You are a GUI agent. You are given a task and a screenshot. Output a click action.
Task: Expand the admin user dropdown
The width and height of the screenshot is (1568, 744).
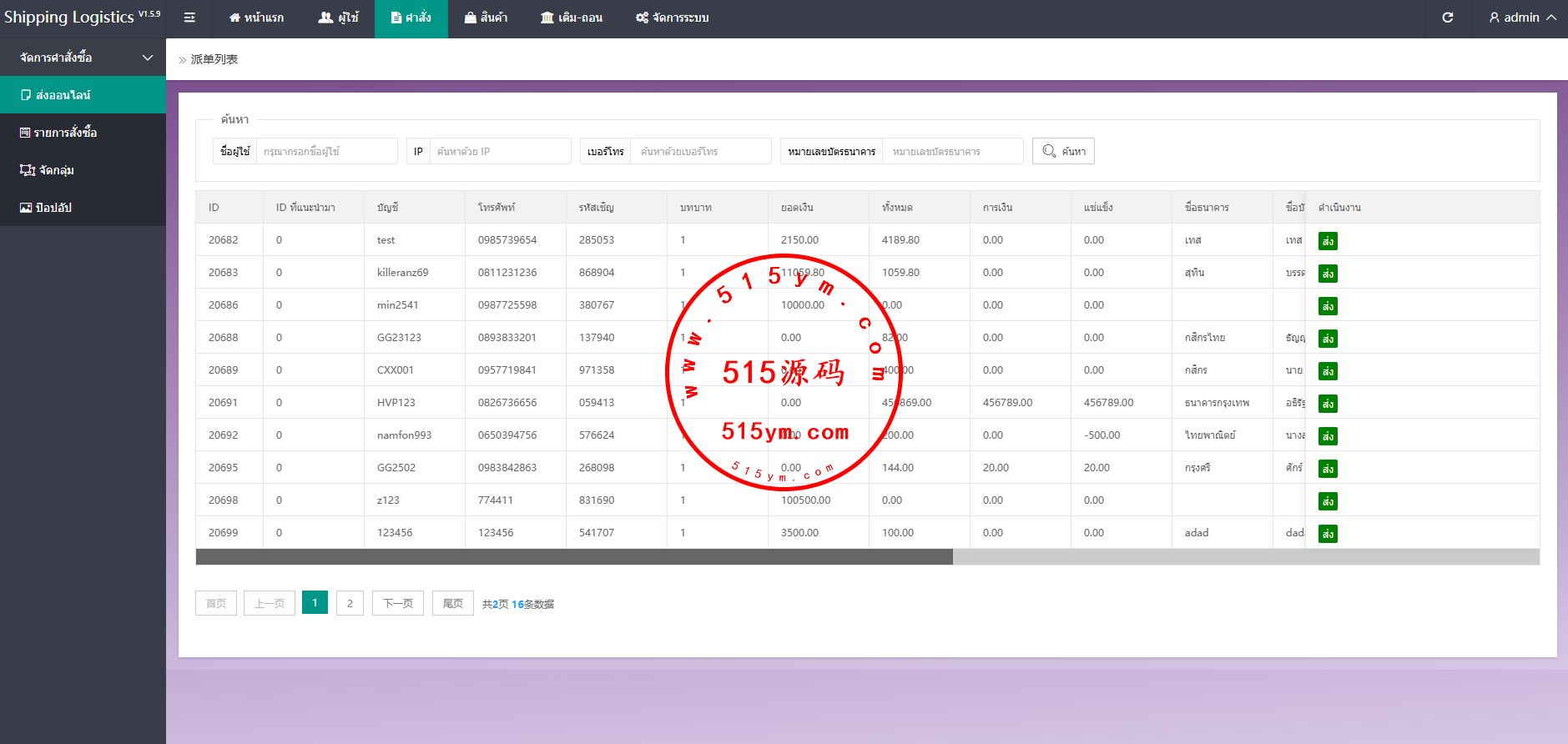[x=1522, y=18]
